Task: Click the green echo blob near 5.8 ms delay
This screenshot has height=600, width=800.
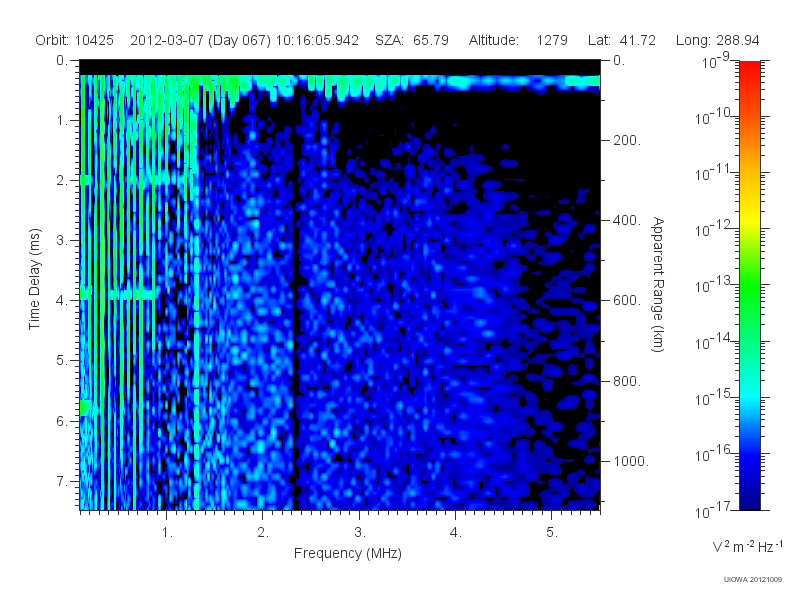Action: tap(86, 408)
